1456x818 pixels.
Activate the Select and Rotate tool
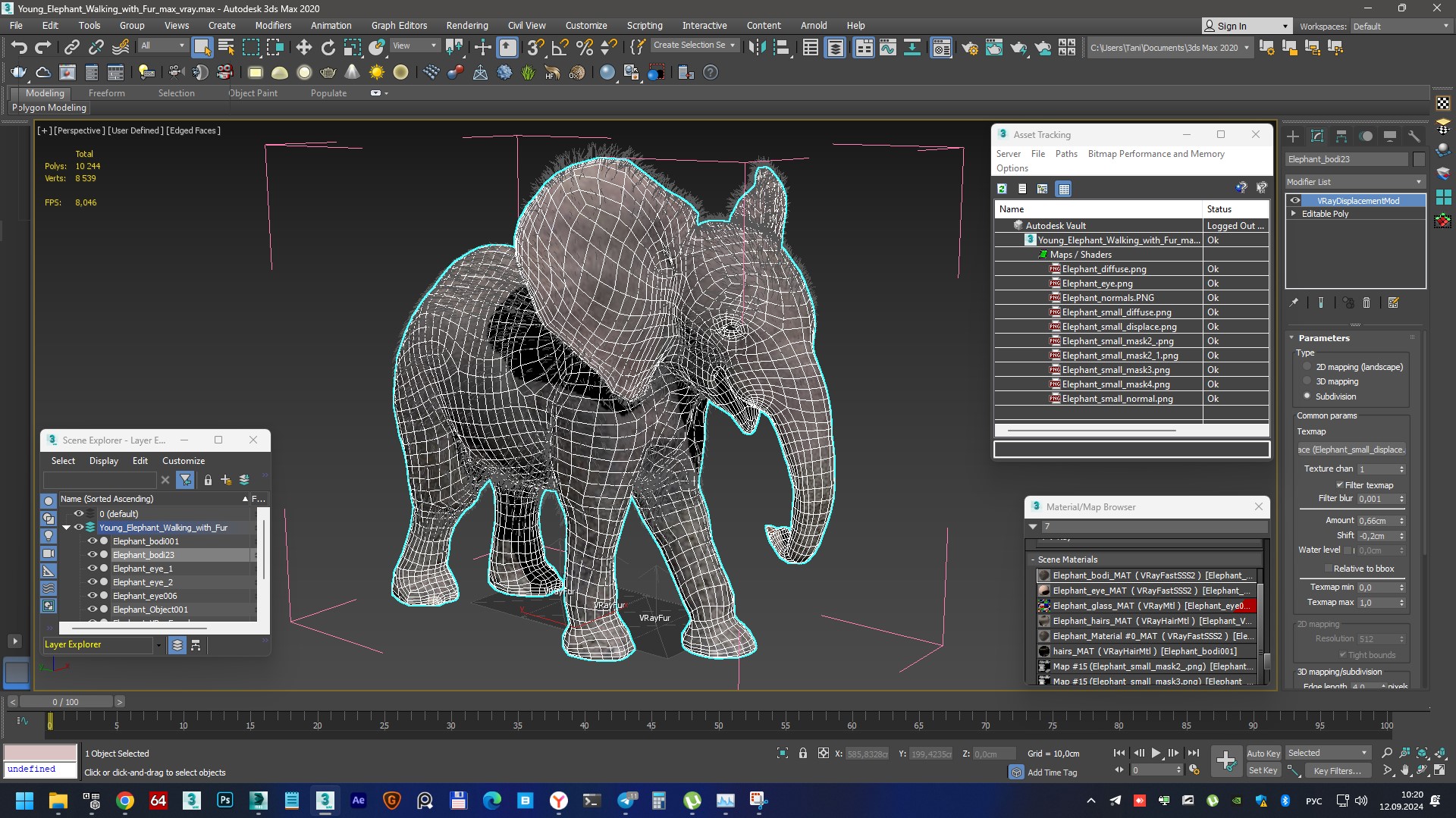click(328, 48)
